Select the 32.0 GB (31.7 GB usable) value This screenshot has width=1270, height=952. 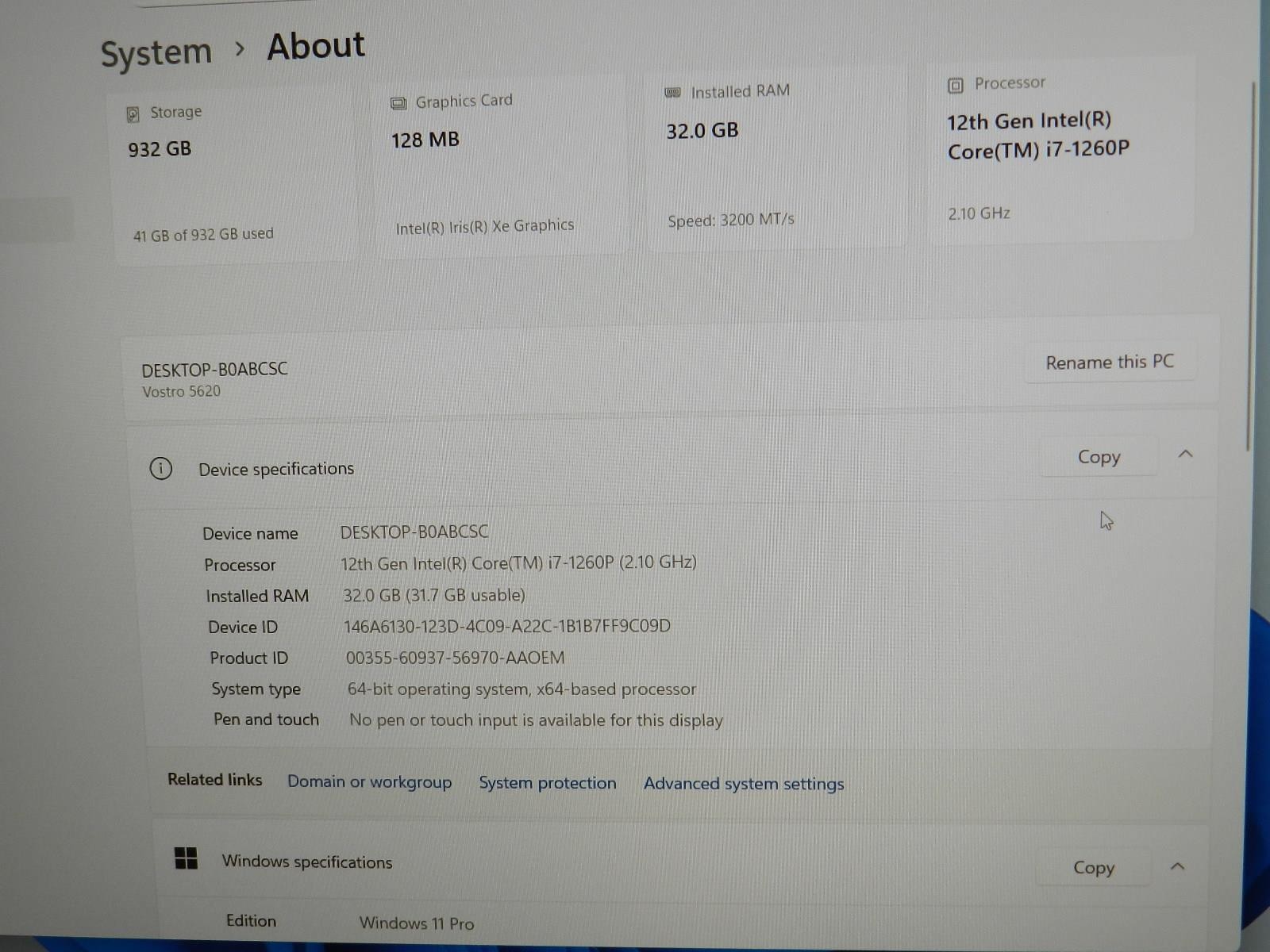[x=434, y=595]
